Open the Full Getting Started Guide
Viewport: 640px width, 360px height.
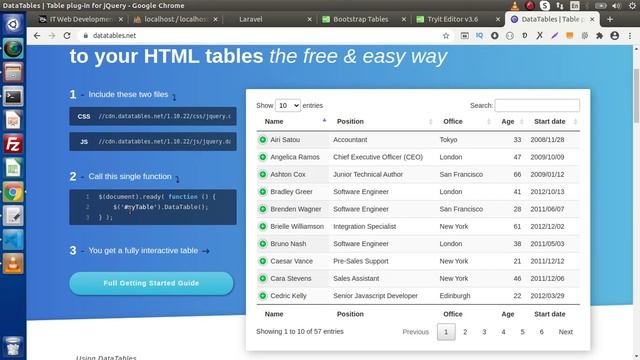tap(151, 283)
